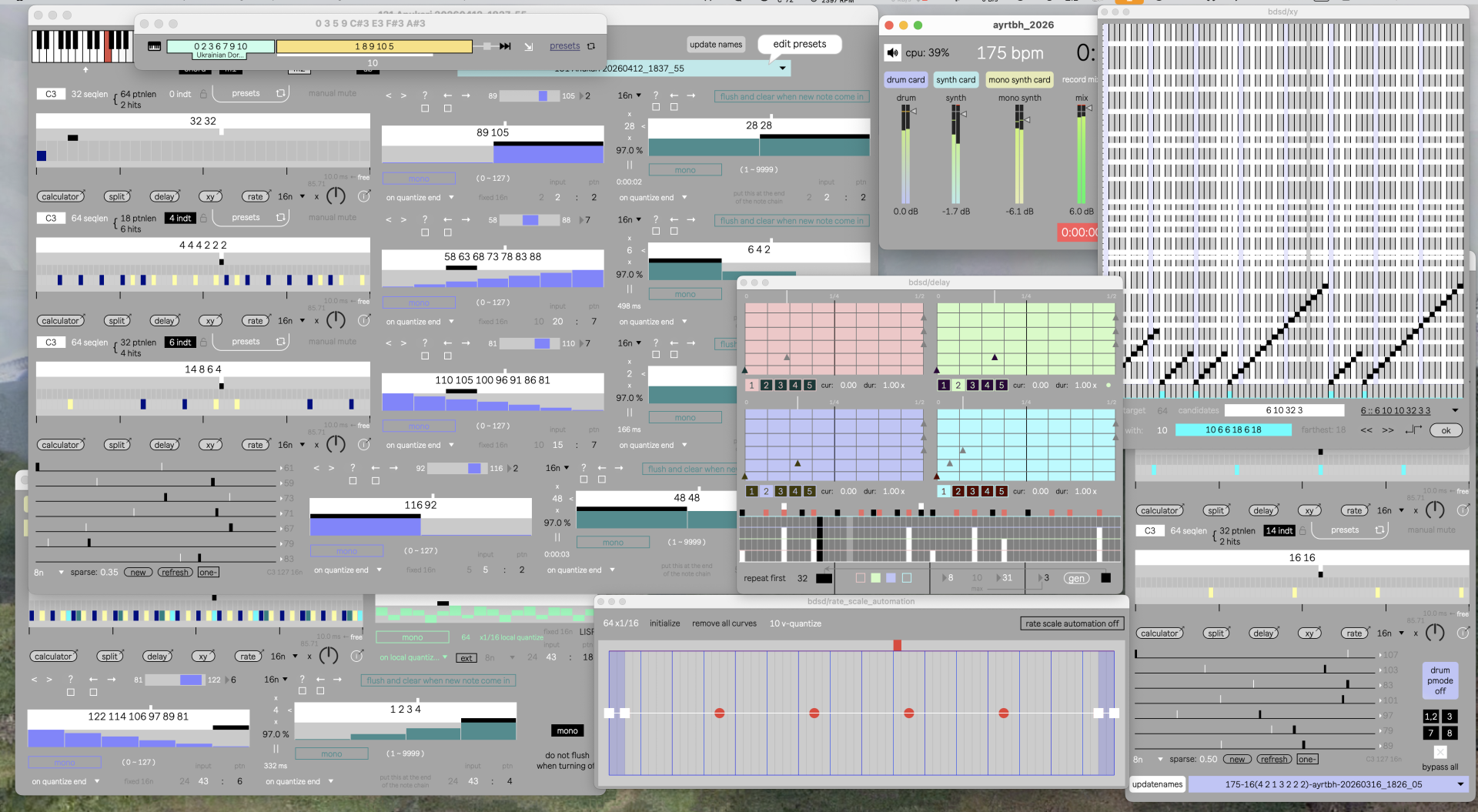Screen dimensions: 1478x812
Task: Adjust the synth level fader in mixer
Action: [x=962, y=114]
